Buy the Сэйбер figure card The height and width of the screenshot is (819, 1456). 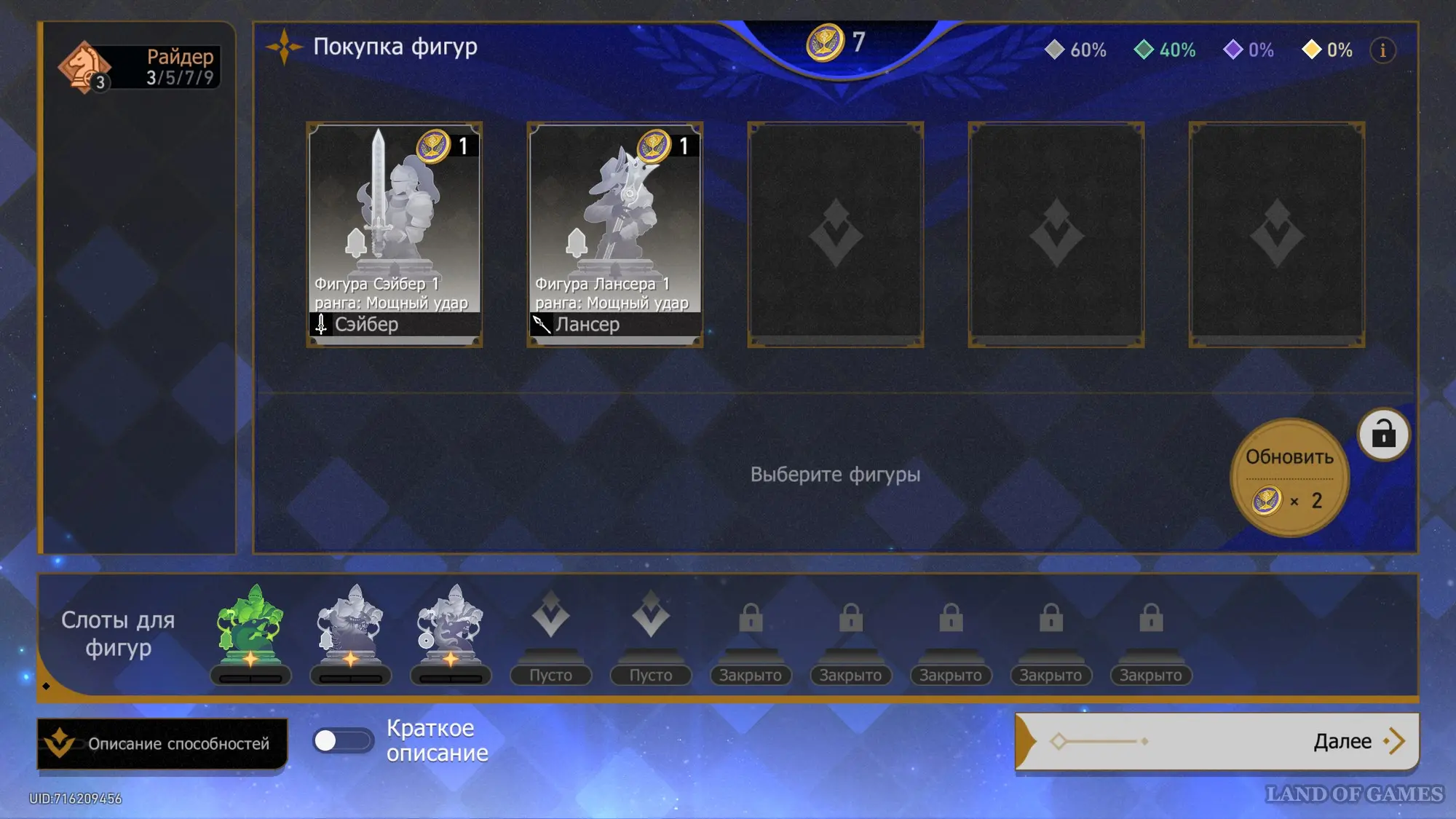[x=395, y=234]
